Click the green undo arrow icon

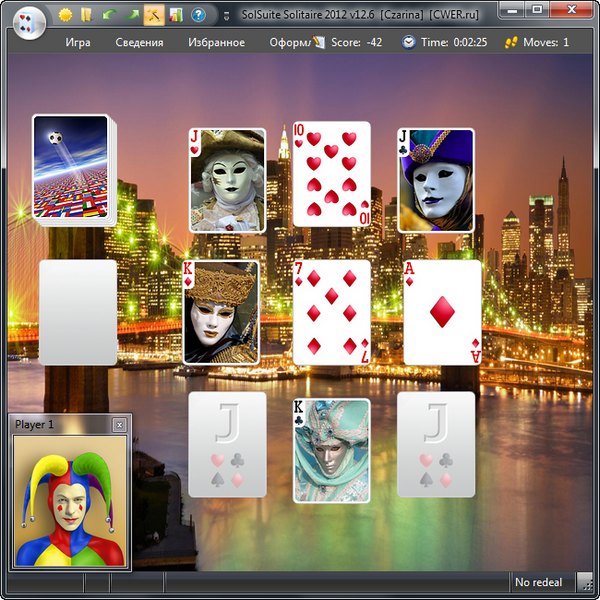coord(109,15)
